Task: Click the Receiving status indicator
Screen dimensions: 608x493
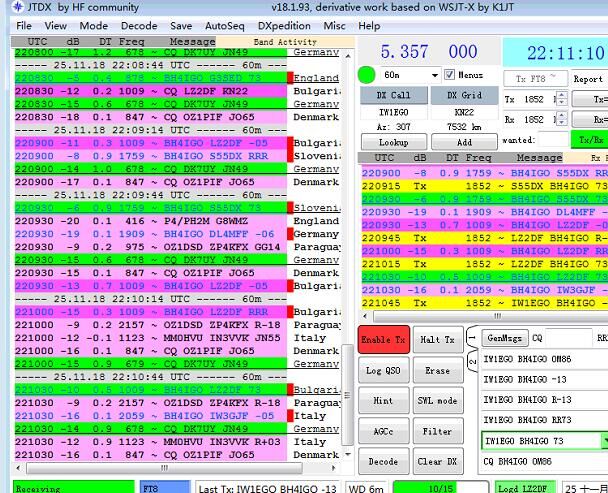Action: [73, 488]
